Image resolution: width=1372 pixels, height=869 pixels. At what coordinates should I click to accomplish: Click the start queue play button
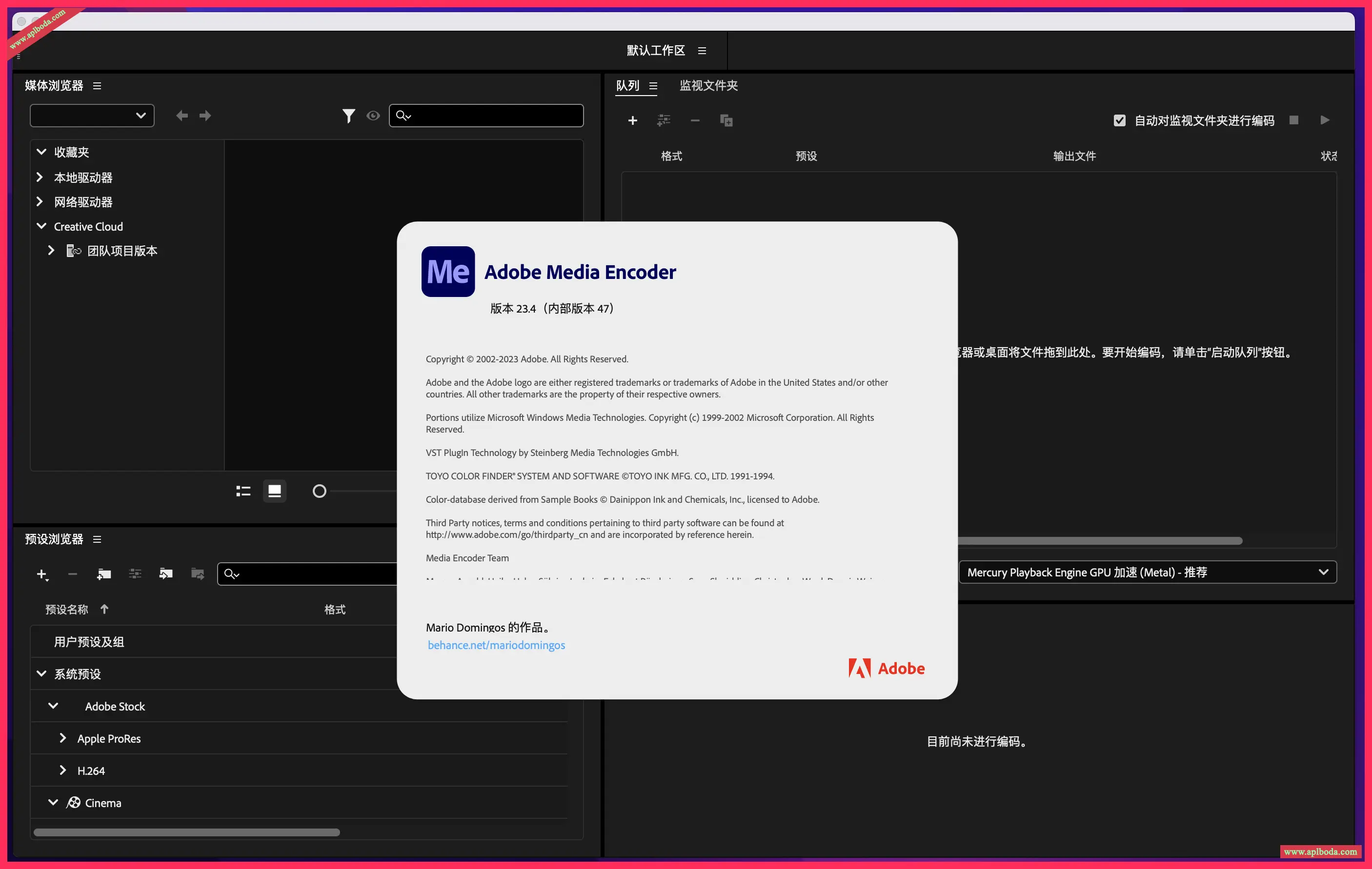pos(1325,120)
